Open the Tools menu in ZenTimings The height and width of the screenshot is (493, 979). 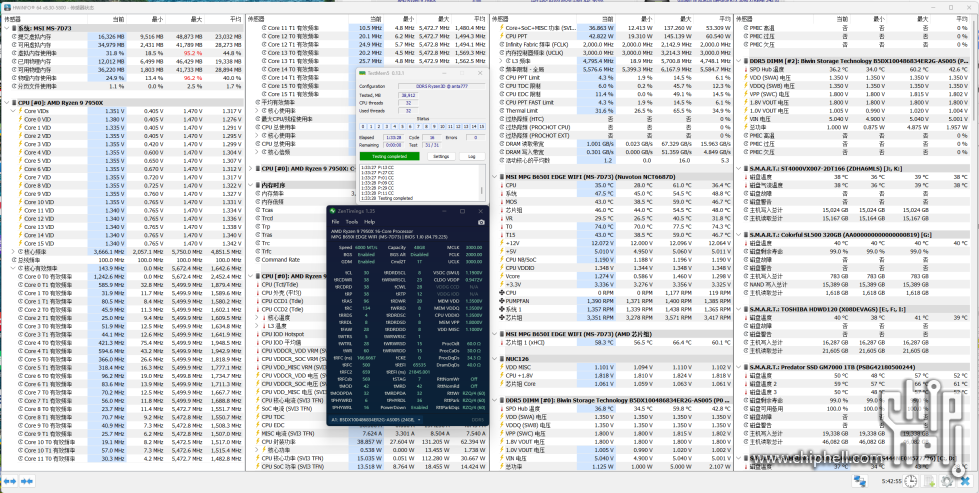click(352, 222)
